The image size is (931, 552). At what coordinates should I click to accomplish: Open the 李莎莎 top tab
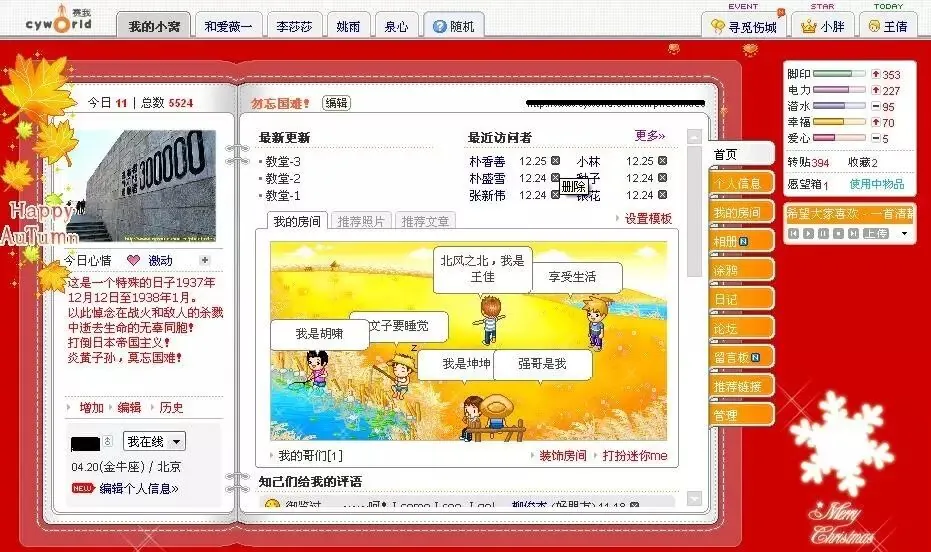(294, 26)
